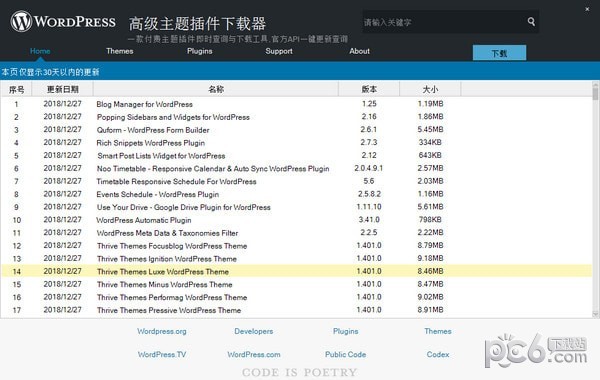Click version 2.0.4.9.1 cell
Viewport: 600px width, 380px height.
click(368, 168)
